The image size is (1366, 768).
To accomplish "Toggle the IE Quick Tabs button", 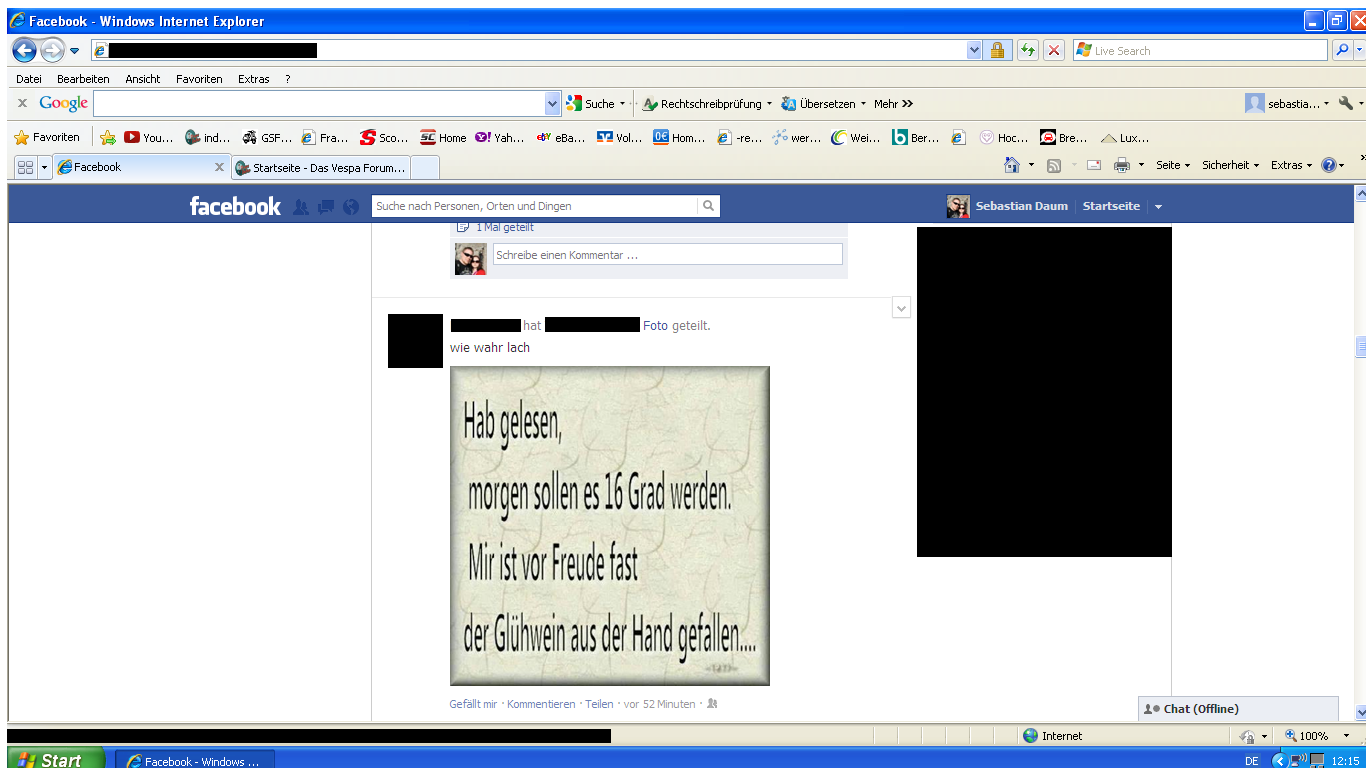I will click(26, 167).
